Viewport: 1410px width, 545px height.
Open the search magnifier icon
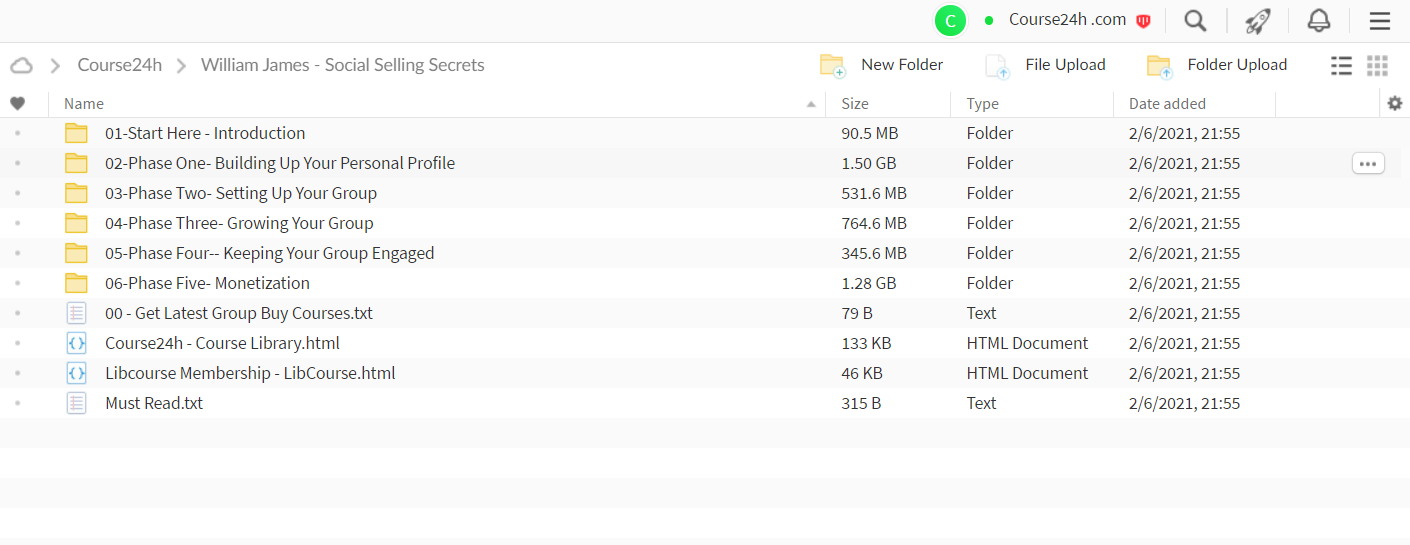(1195, 20)
